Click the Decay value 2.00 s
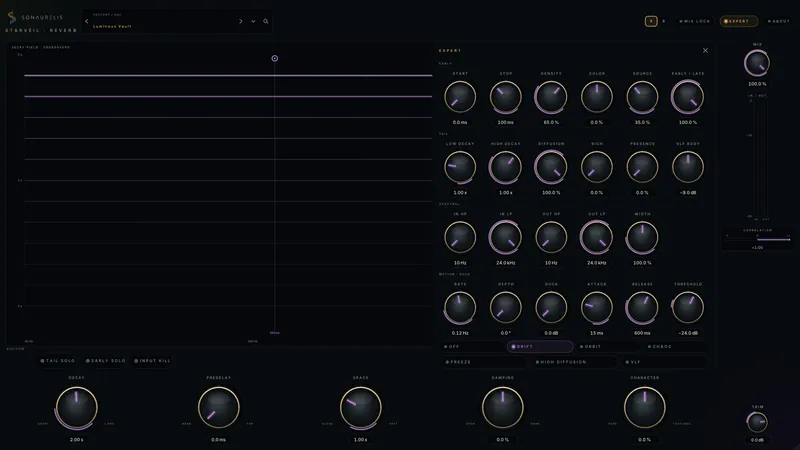This screenshot has width=800, height=450. tap(77, 440)
